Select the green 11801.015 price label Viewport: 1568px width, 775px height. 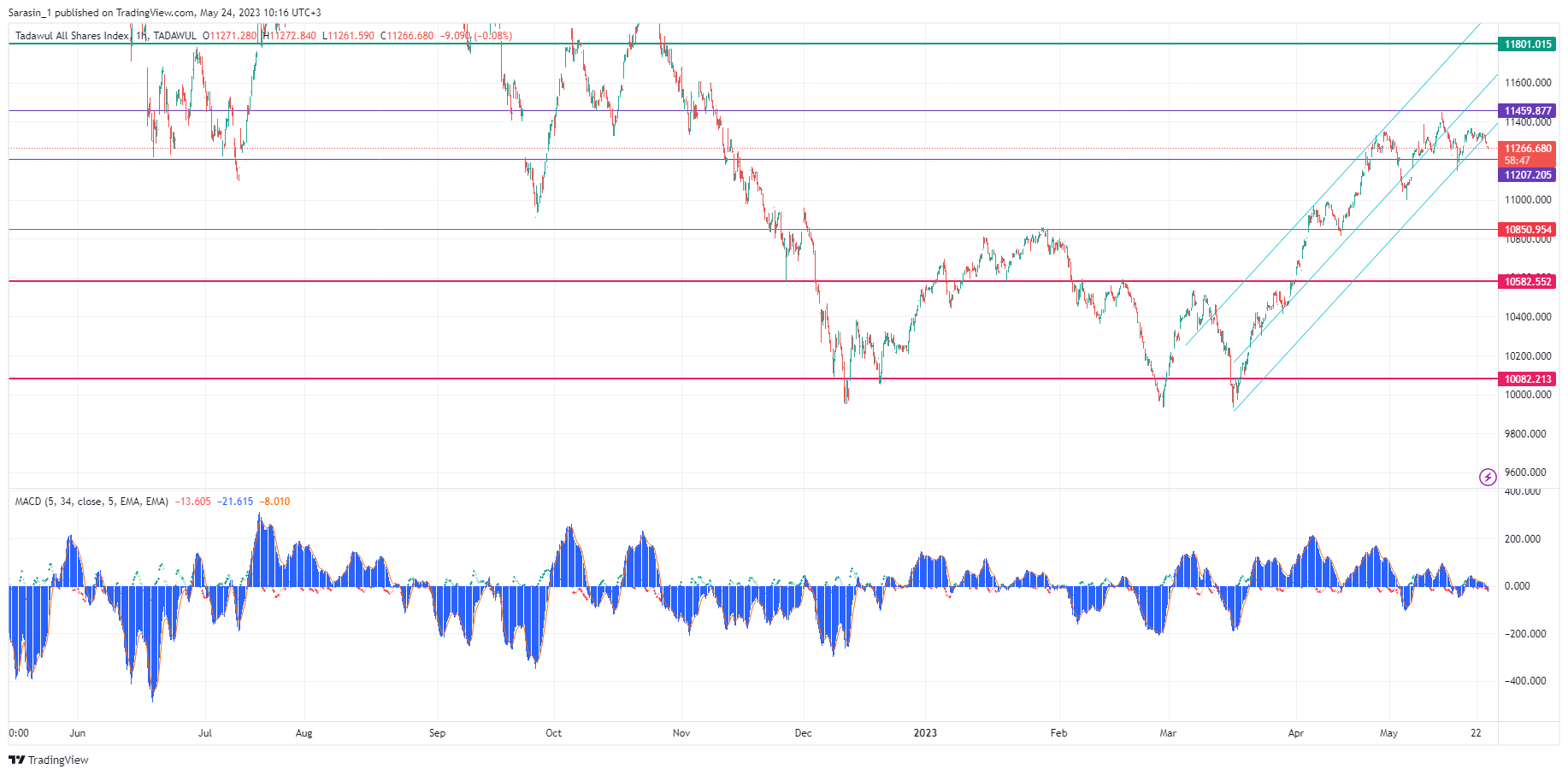pyautogui.click(x=1528, y=44)
